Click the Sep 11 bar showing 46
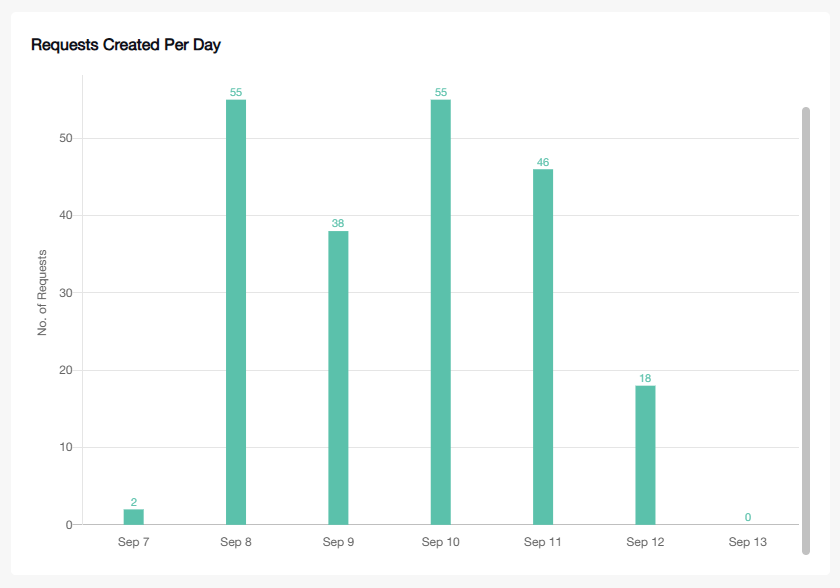The width and height of the screenshot is (840, 588). point(543,347)
